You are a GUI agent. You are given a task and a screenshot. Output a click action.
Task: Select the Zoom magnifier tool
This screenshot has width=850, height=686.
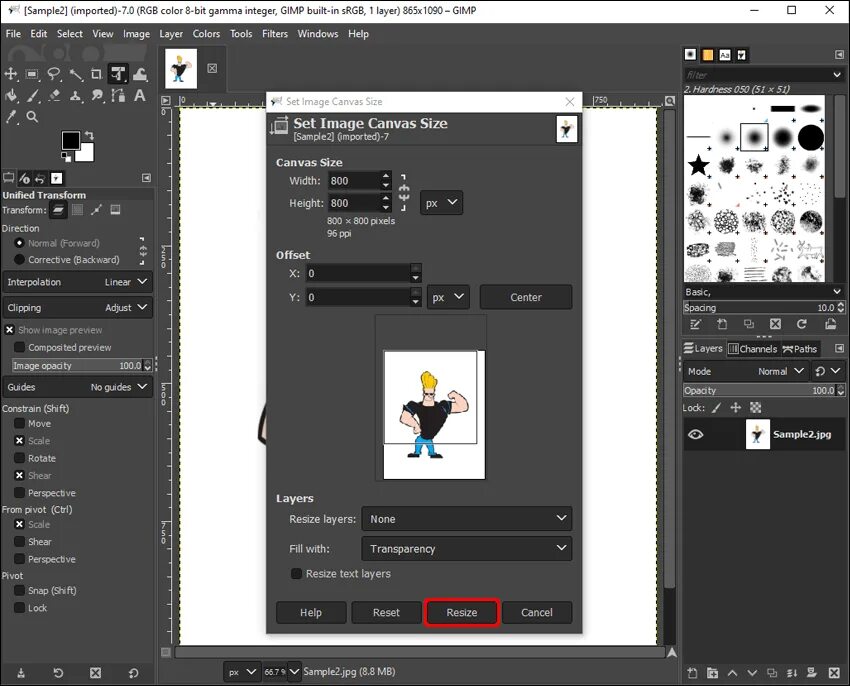33,117
